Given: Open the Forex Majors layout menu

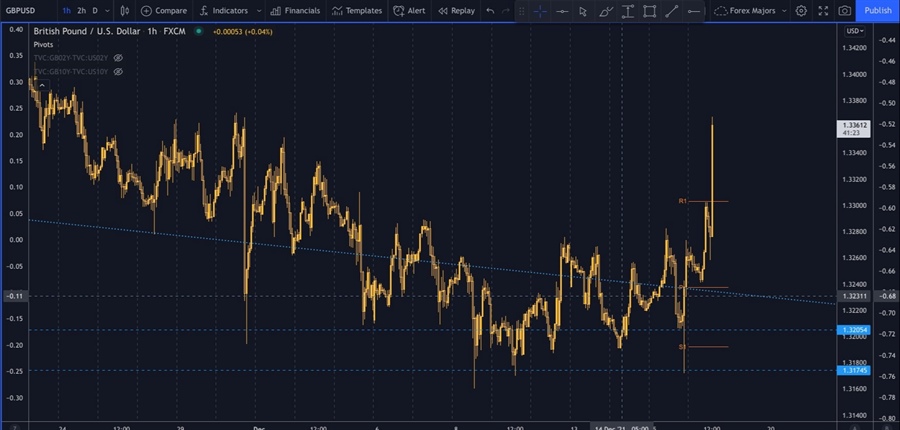Looking at the screenshot, I should click(x=752, y=10).
